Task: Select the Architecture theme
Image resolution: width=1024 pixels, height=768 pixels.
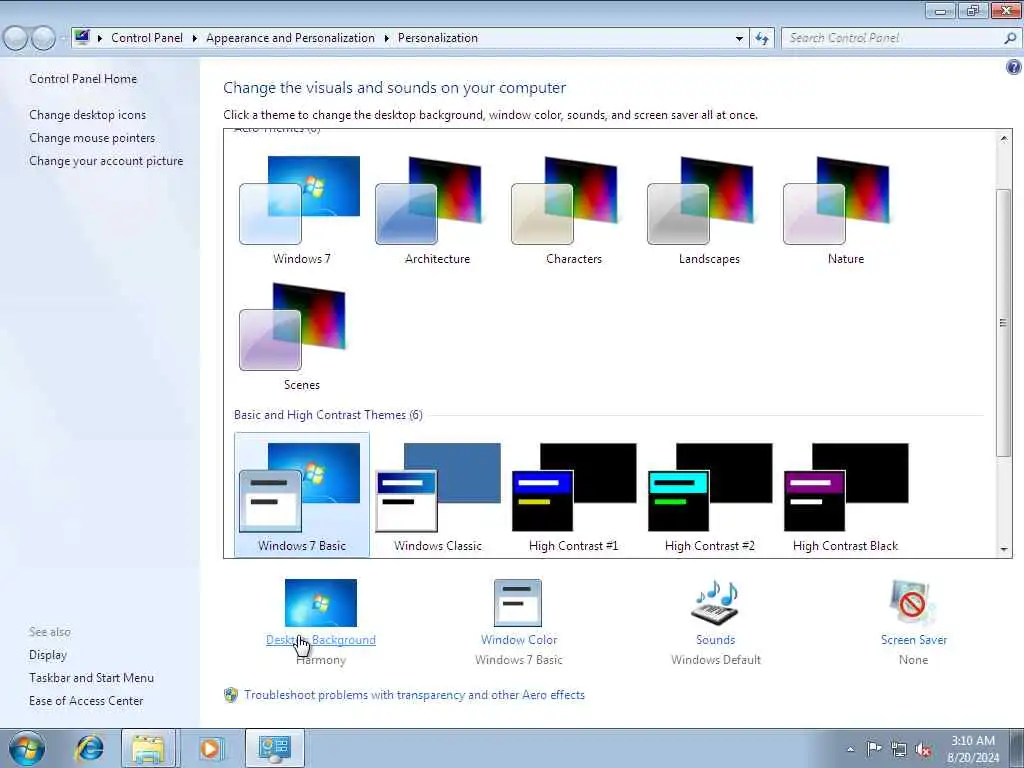Action: pyautogui.click(x=437, y=210)
